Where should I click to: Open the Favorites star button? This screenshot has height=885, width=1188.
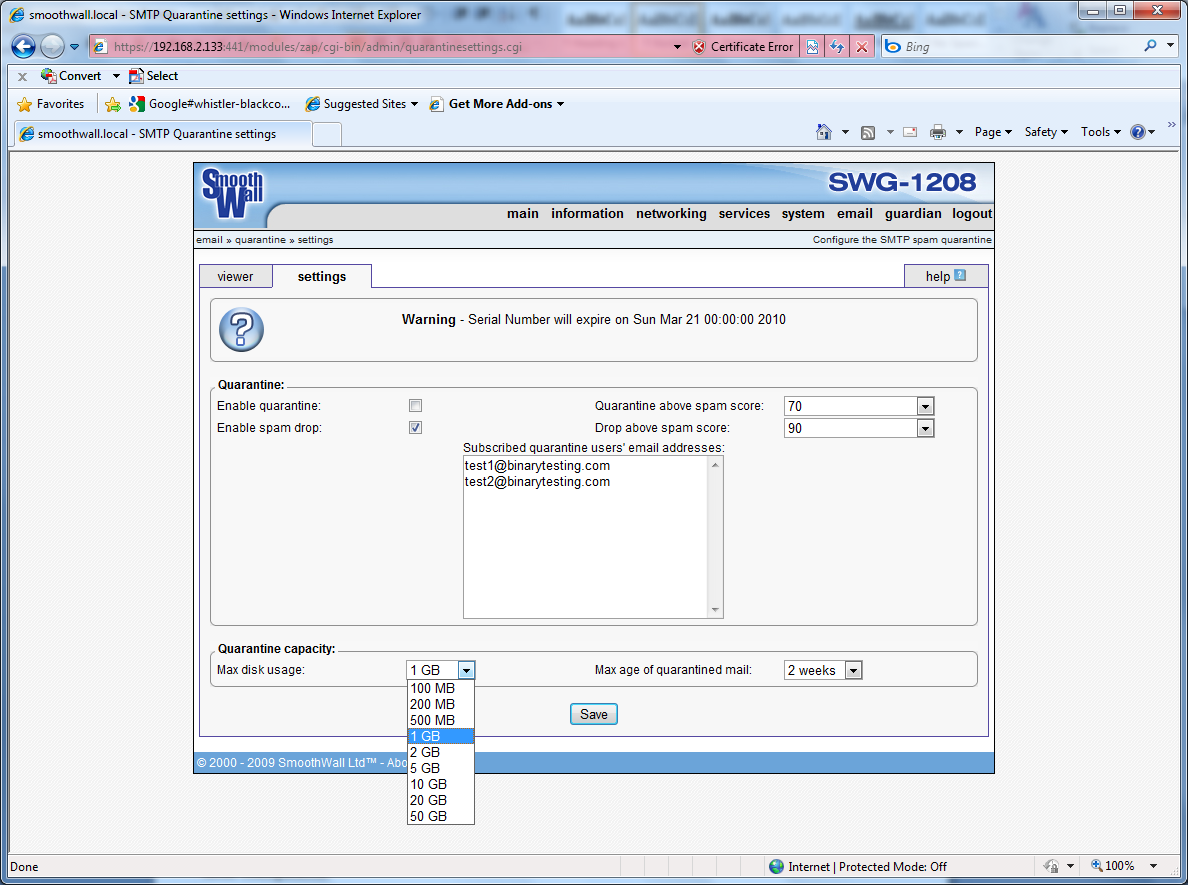tap(51, 104)
